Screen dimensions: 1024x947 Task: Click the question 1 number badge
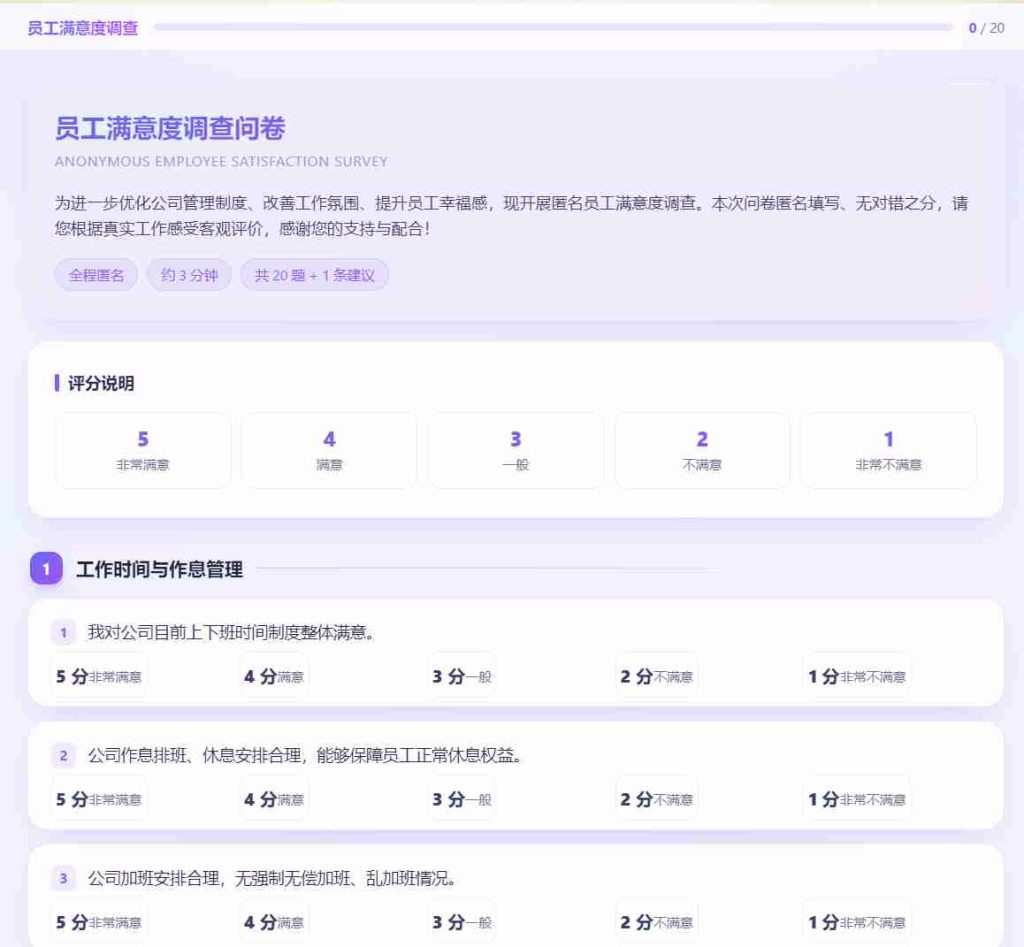63,632
